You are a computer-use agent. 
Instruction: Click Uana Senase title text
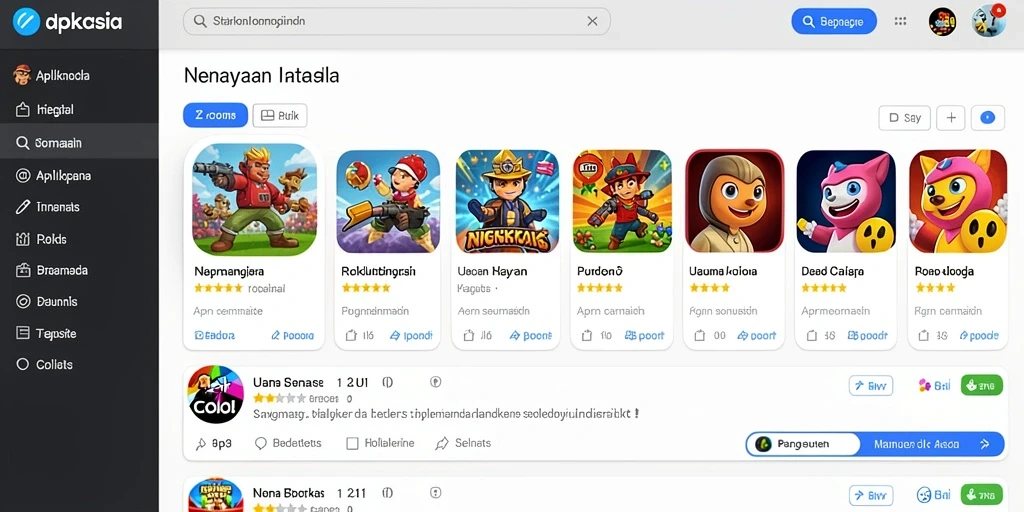[288, 383]
